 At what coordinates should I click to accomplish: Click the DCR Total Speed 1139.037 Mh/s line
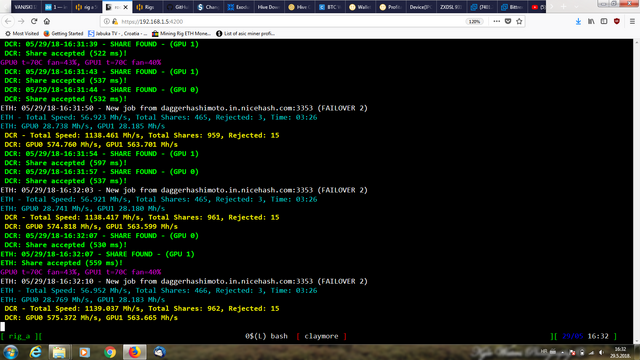142,309
